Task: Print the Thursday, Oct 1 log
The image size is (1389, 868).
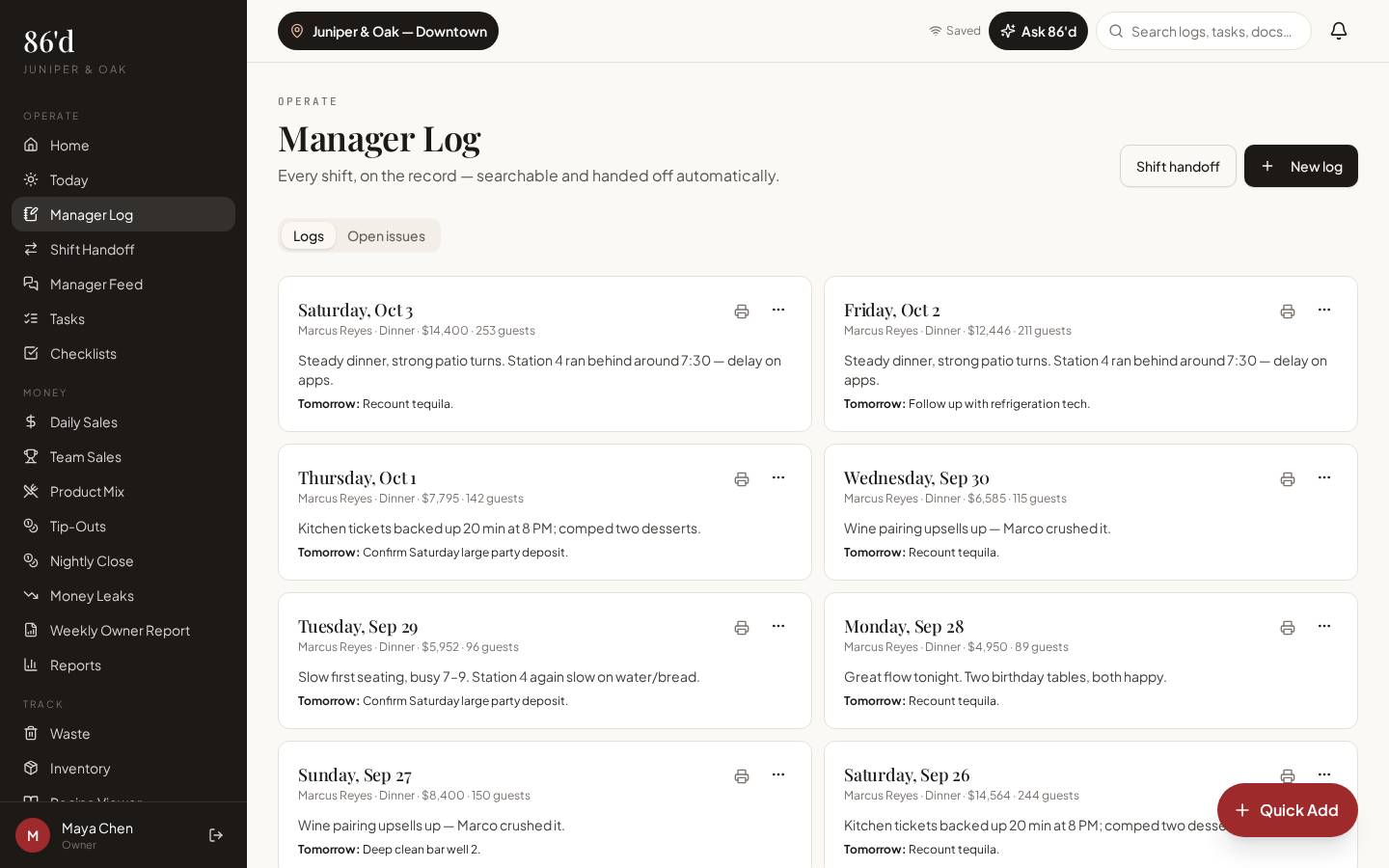Action: 742,479
